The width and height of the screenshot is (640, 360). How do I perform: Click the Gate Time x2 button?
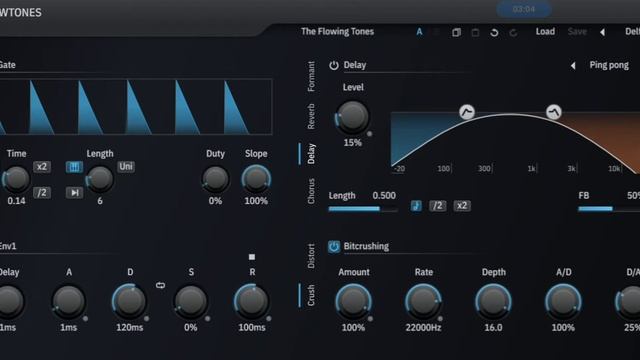click(x=42, y=167)
